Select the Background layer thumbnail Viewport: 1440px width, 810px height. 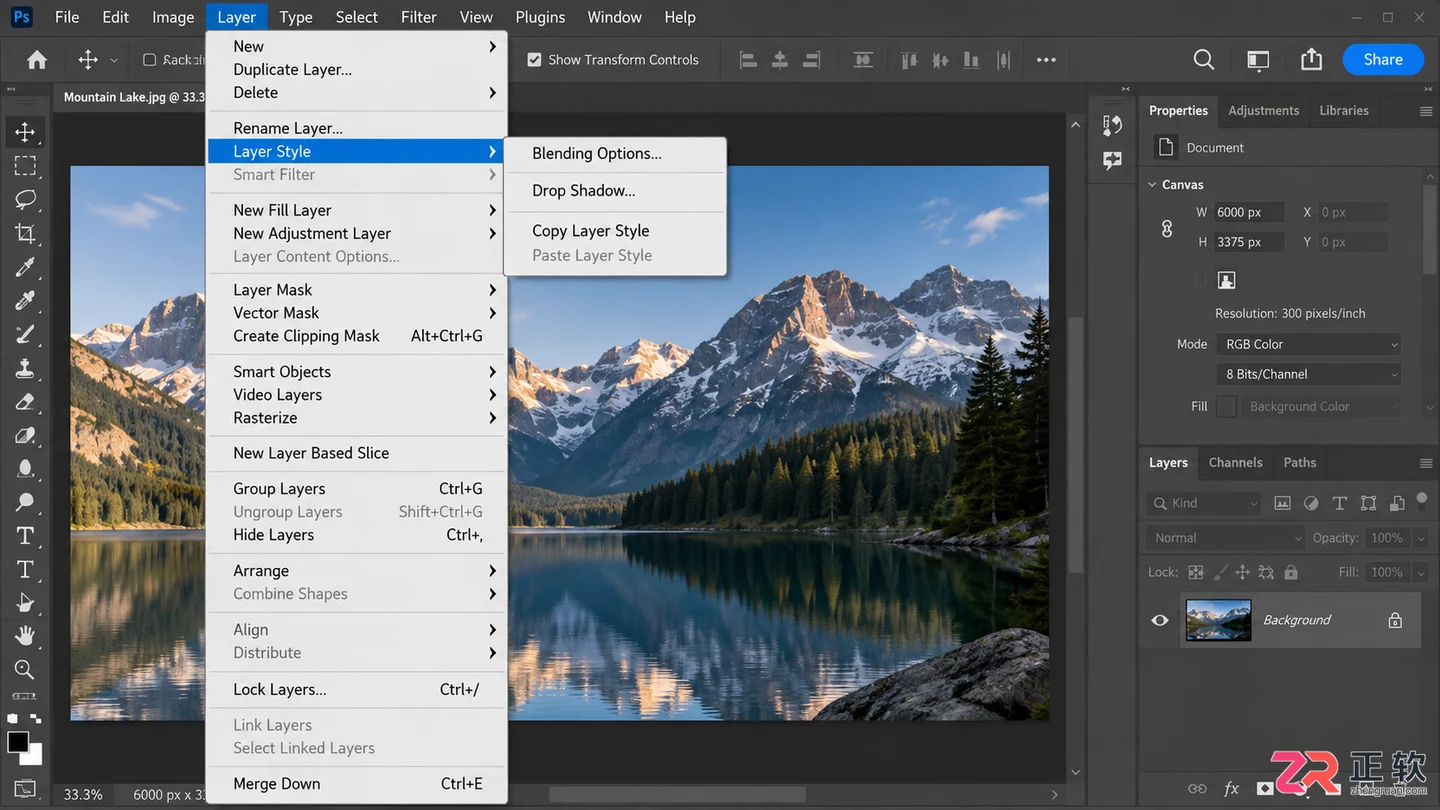(1218, 620)
